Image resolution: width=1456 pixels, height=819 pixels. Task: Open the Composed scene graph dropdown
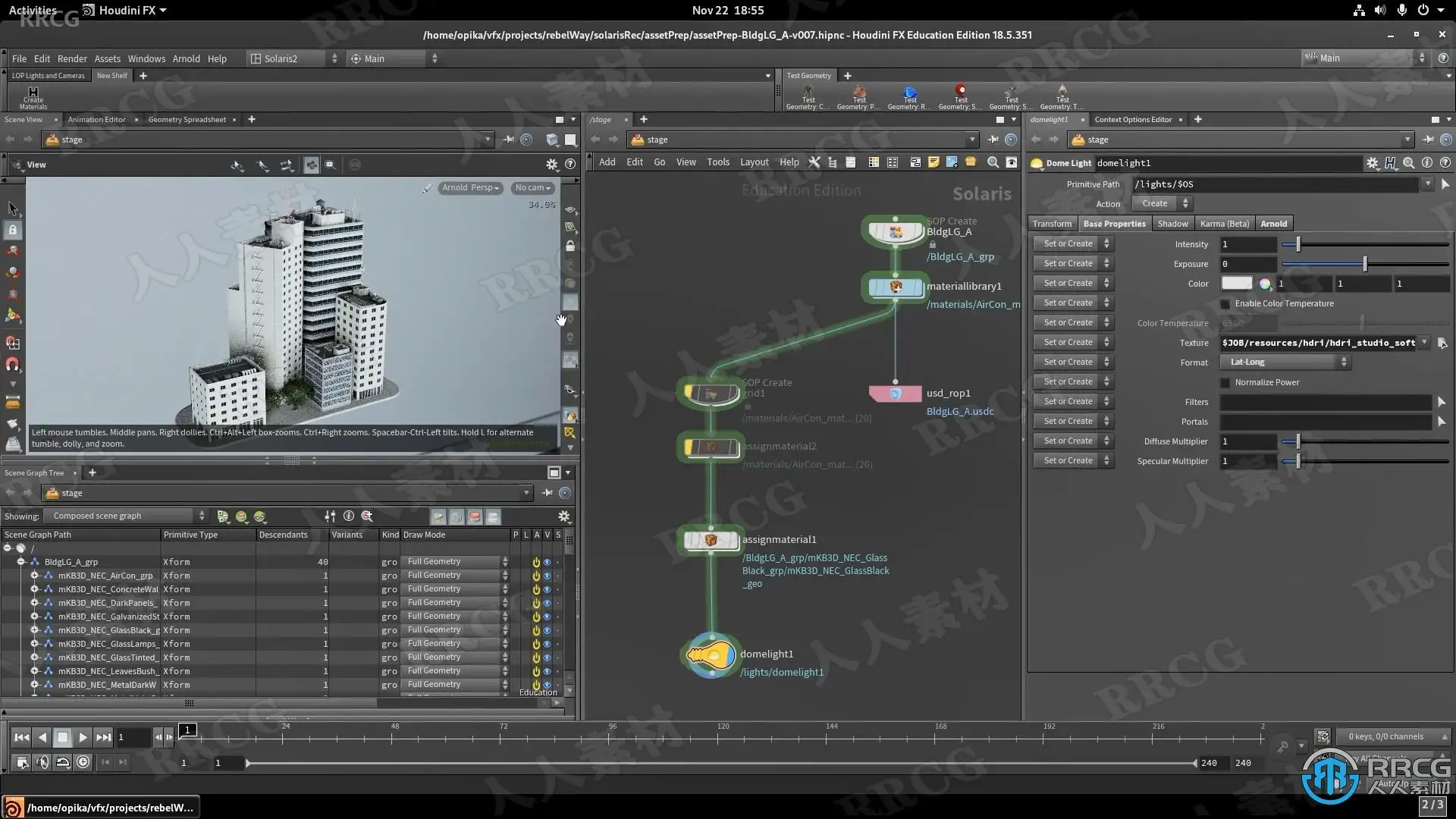[125, 516]
